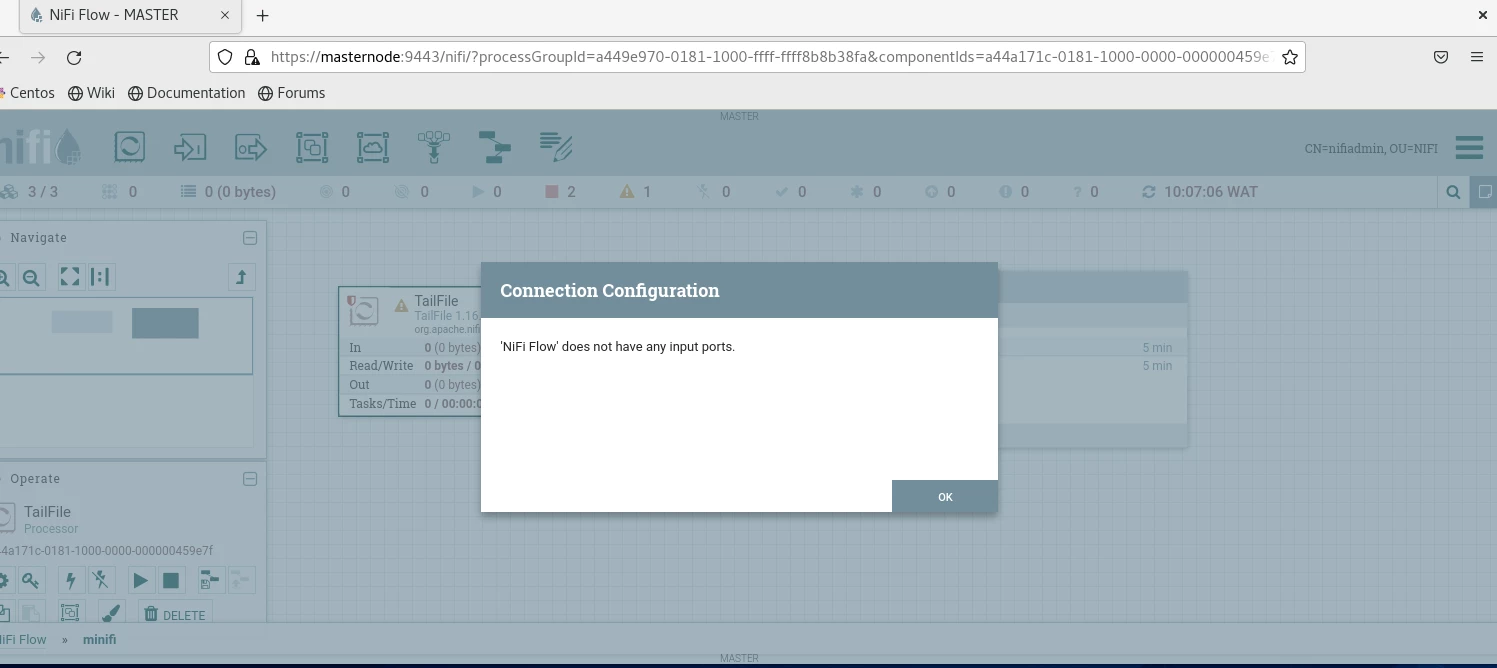This screenshot has width=1497, height=668.
Task: Select the Input Port toolbar icon
Action: coord(190,147)
